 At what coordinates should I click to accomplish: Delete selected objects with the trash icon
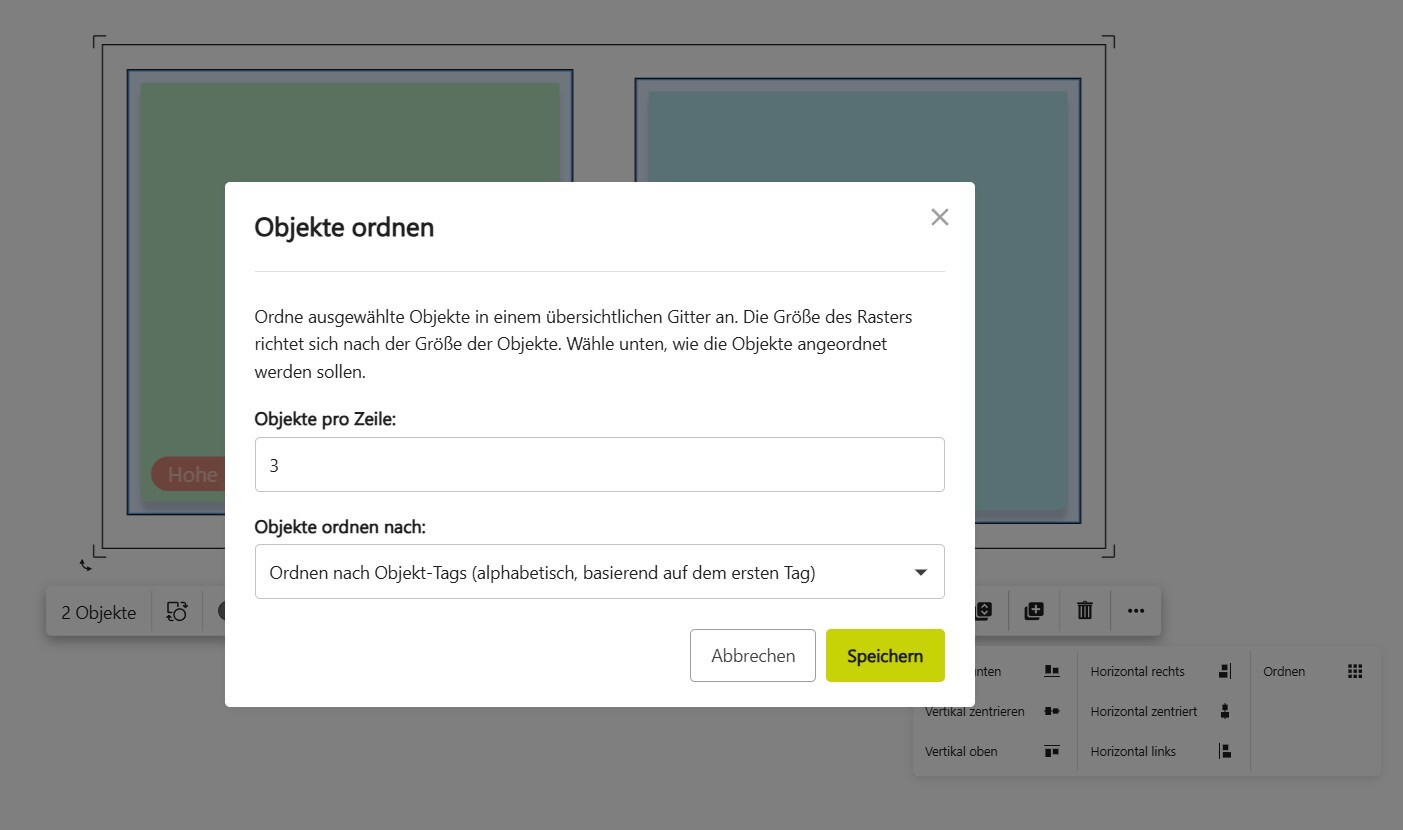[x=1084, y=611]
